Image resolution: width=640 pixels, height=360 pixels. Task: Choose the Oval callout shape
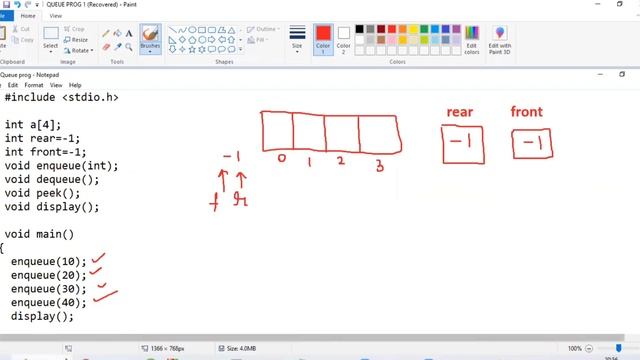click(x=222, y=49)
